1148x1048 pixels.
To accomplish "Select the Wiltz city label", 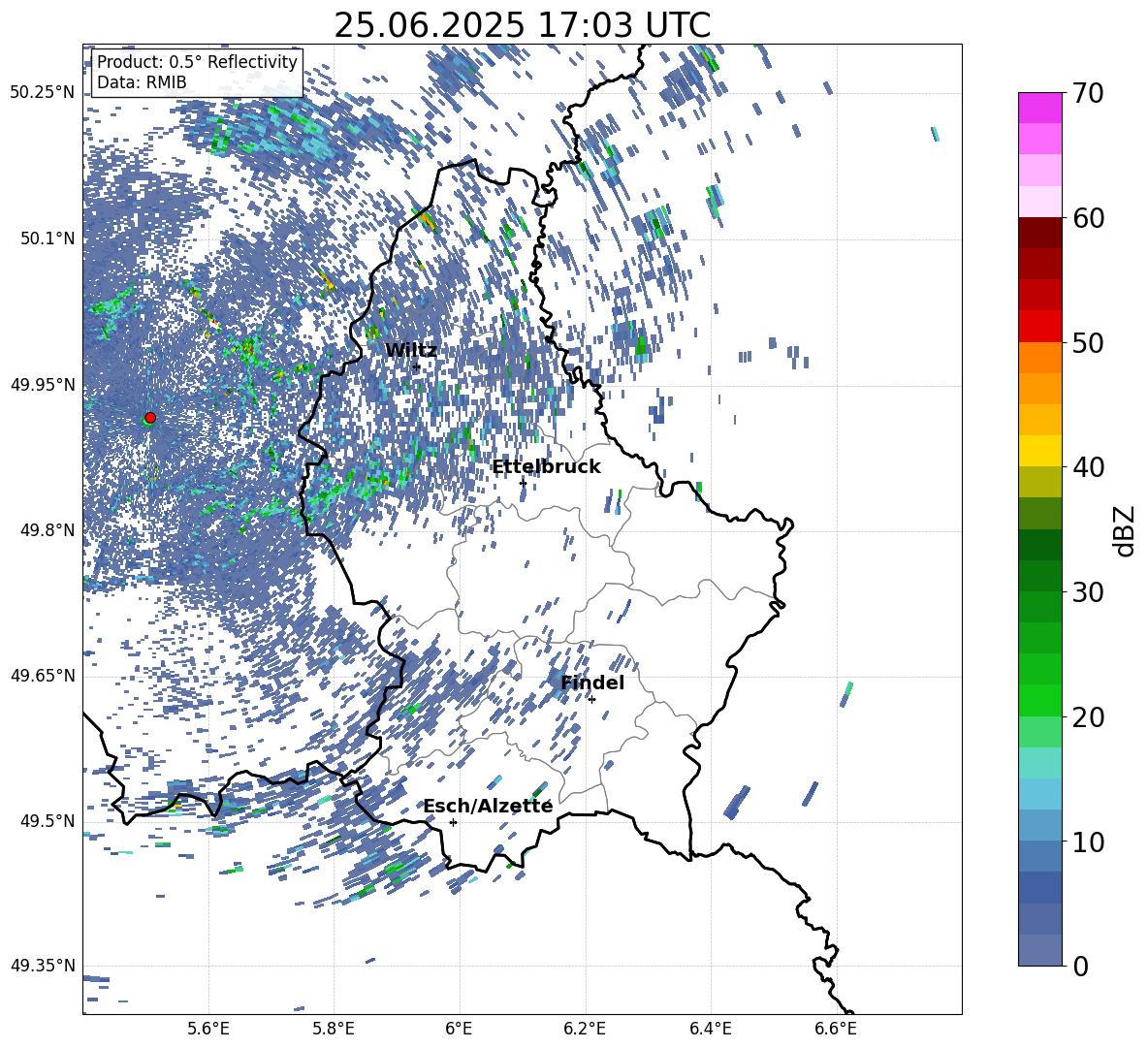I will (x=411, y=350).
